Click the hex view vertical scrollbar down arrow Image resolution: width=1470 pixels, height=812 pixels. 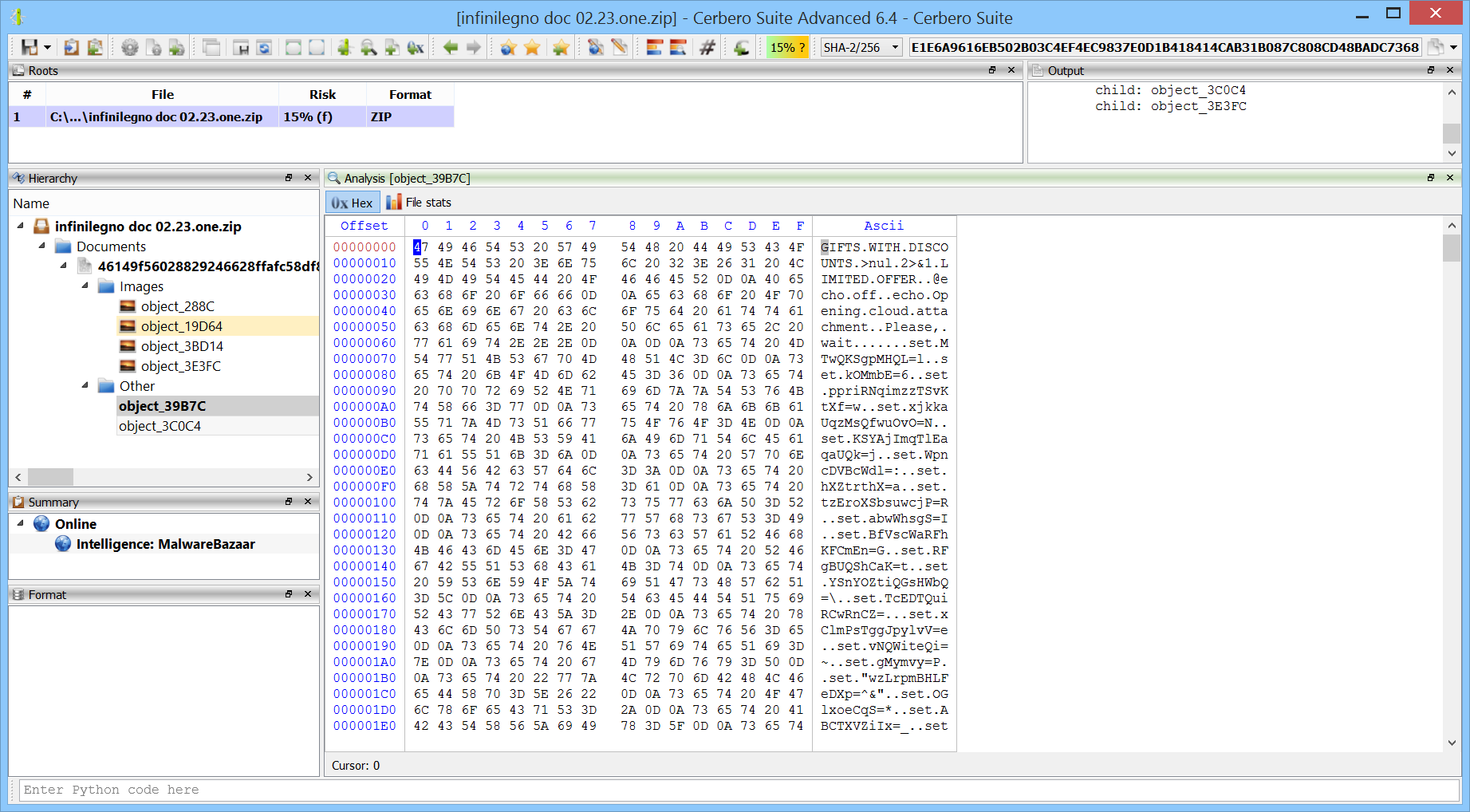(1452, 743)
